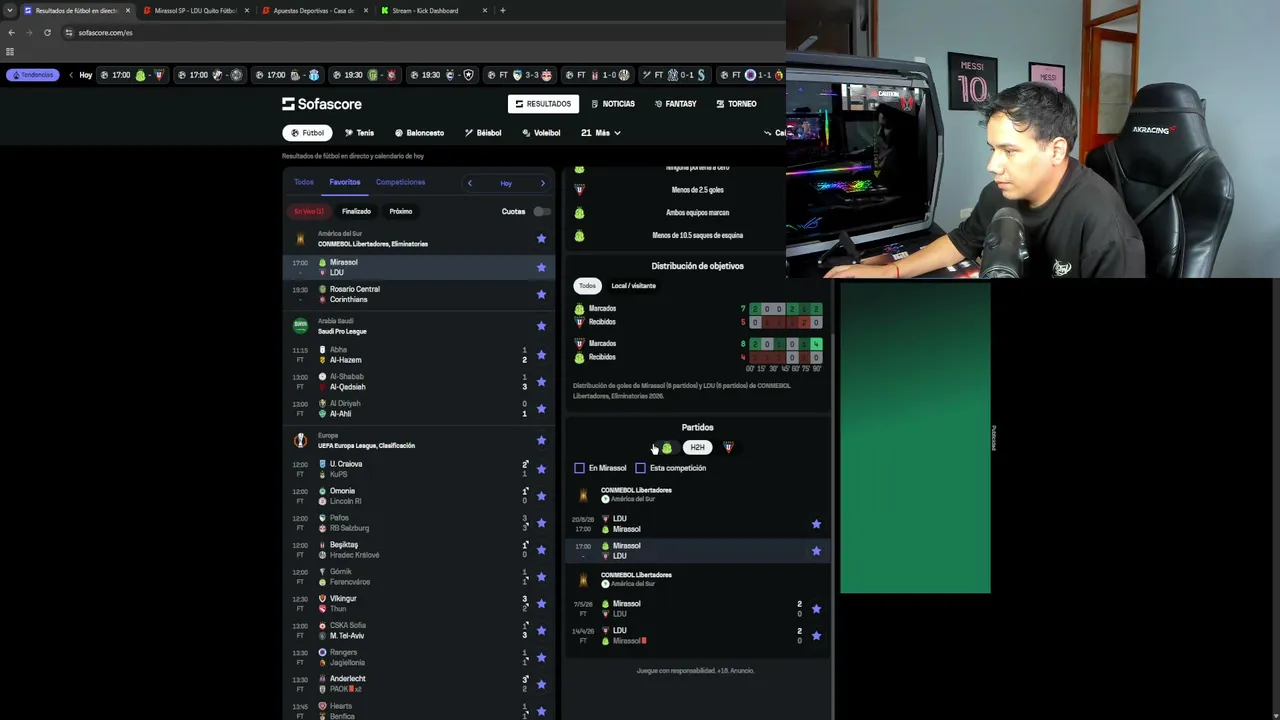Open the TORNEO navigation link
The width and height of the screenshot is (1280, 720).
coord(736,104)
